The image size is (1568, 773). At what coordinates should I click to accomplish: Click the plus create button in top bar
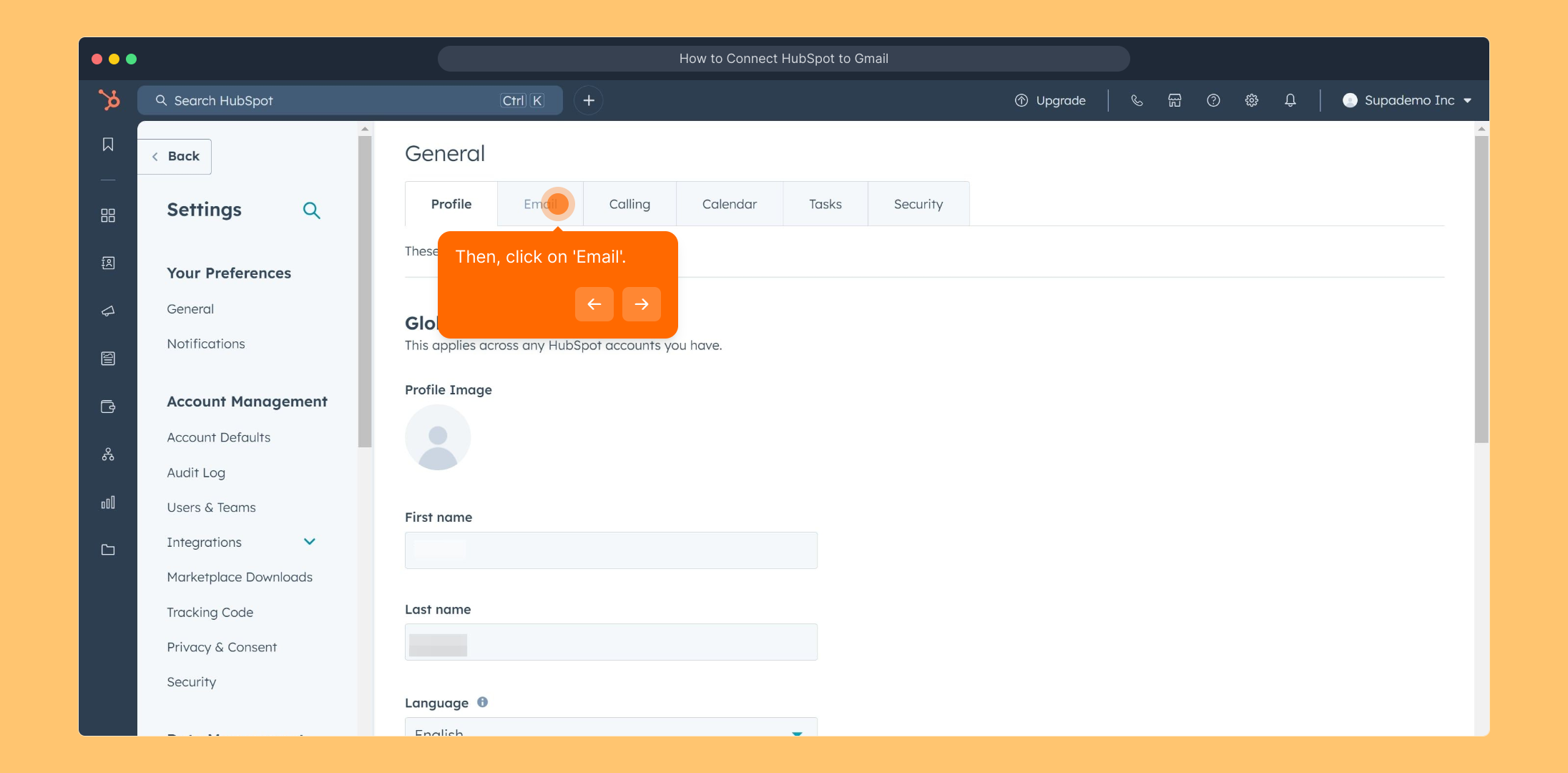click(x=589, y=100)
